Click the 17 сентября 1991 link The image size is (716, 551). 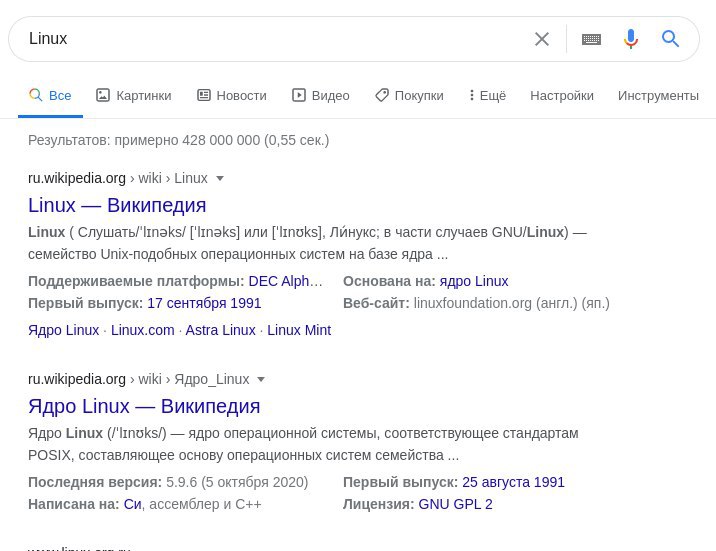point(204,303)
